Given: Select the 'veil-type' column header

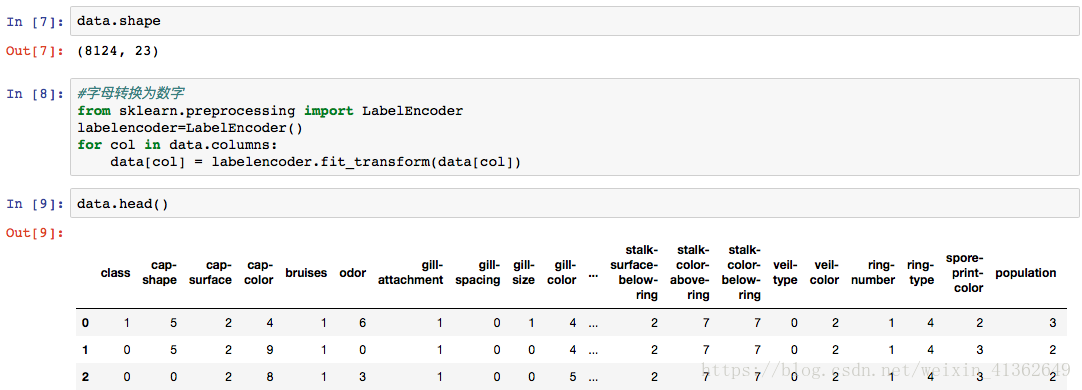Looking at the screenshot, I should coord(785,273).
